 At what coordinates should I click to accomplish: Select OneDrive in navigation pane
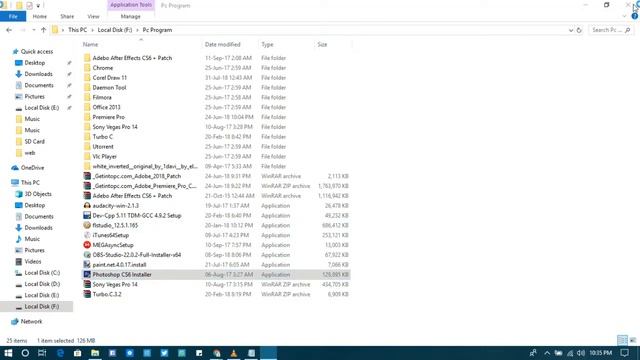pyautogui.click(x=32, y=168)
